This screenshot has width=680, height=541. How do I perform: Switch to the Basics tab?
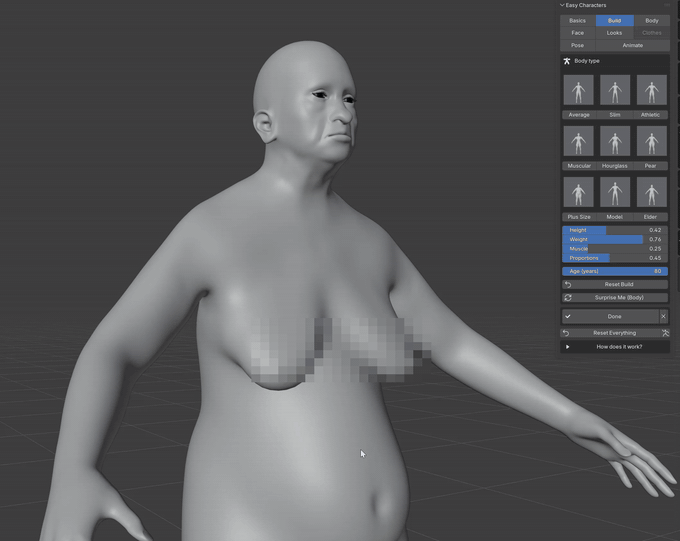coord(578,20)
